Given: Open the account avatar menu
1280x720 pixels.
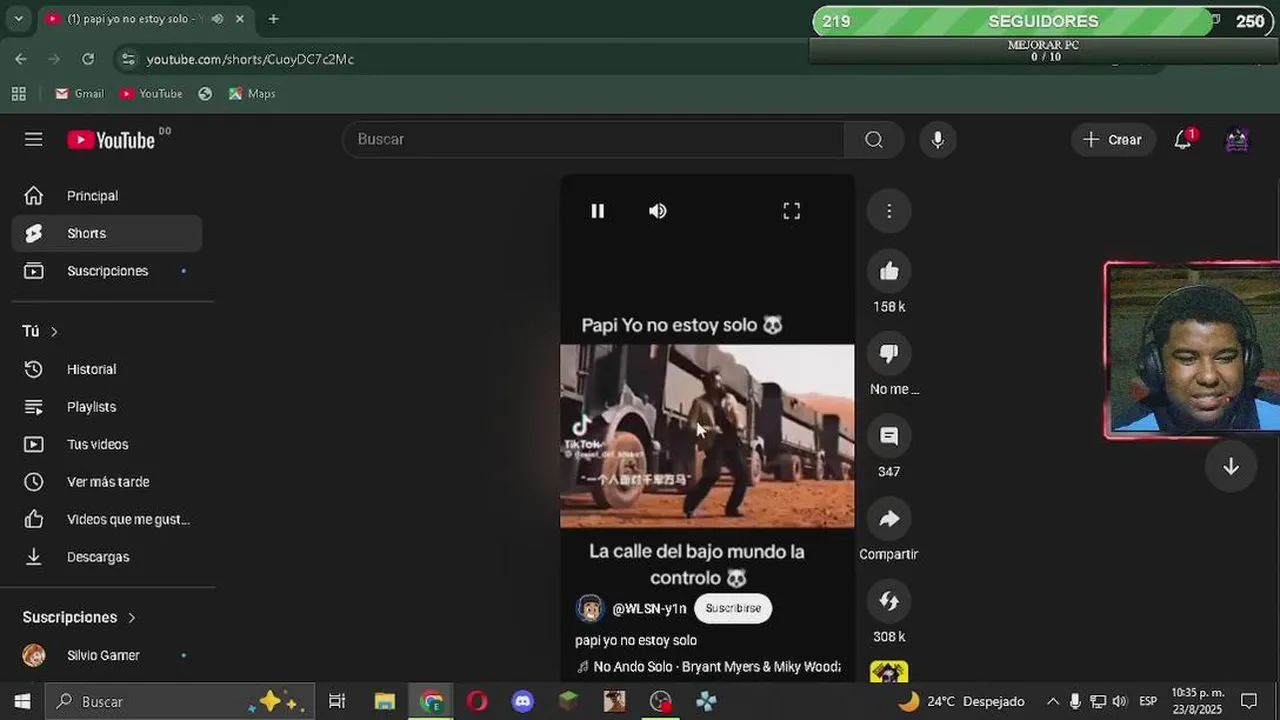Looking at the screenshot, I should [x=1237, y=140].
